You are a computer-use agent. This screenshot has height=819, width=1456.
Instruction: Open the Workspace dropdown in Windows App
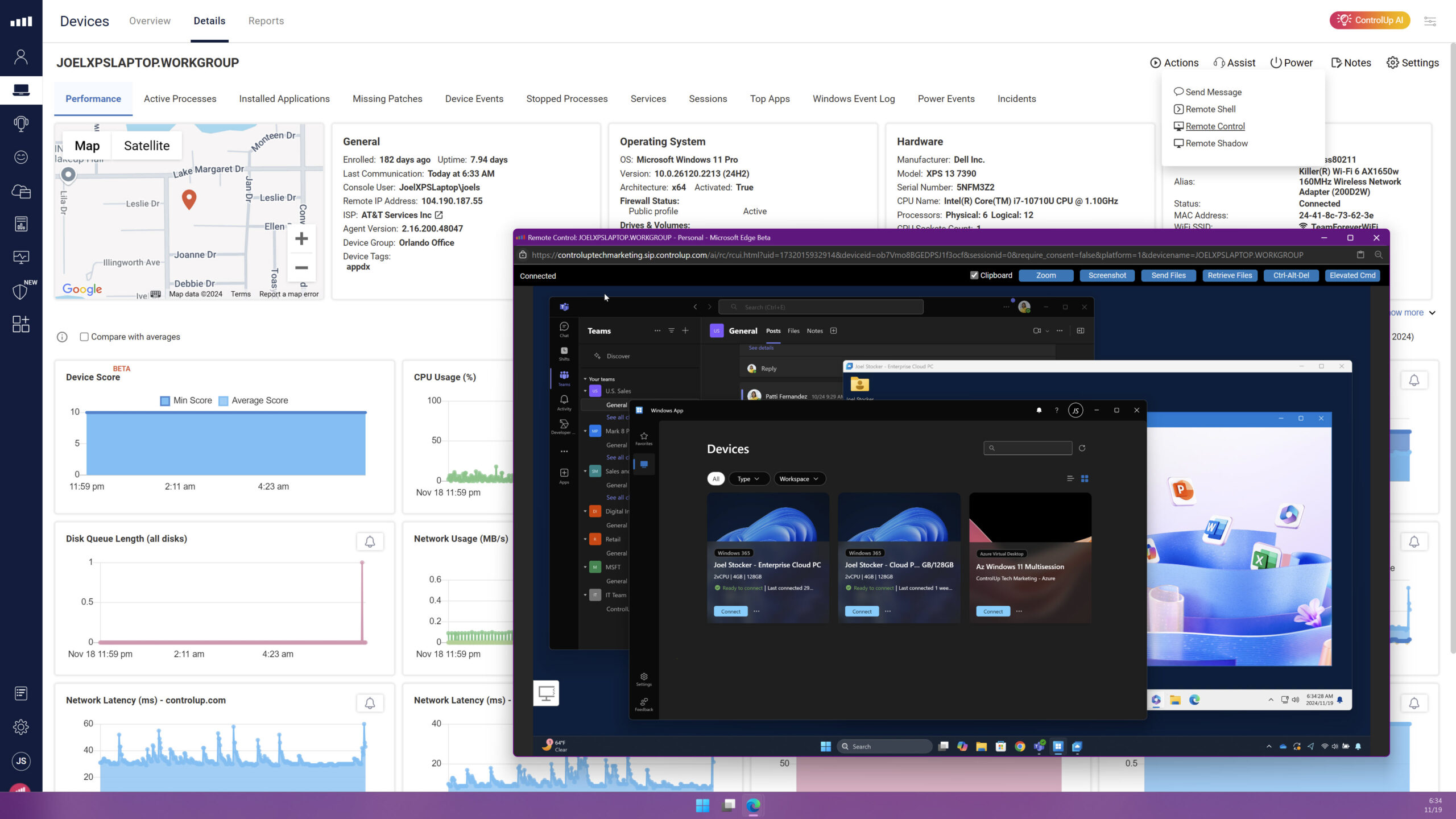[x=799, y=479]
